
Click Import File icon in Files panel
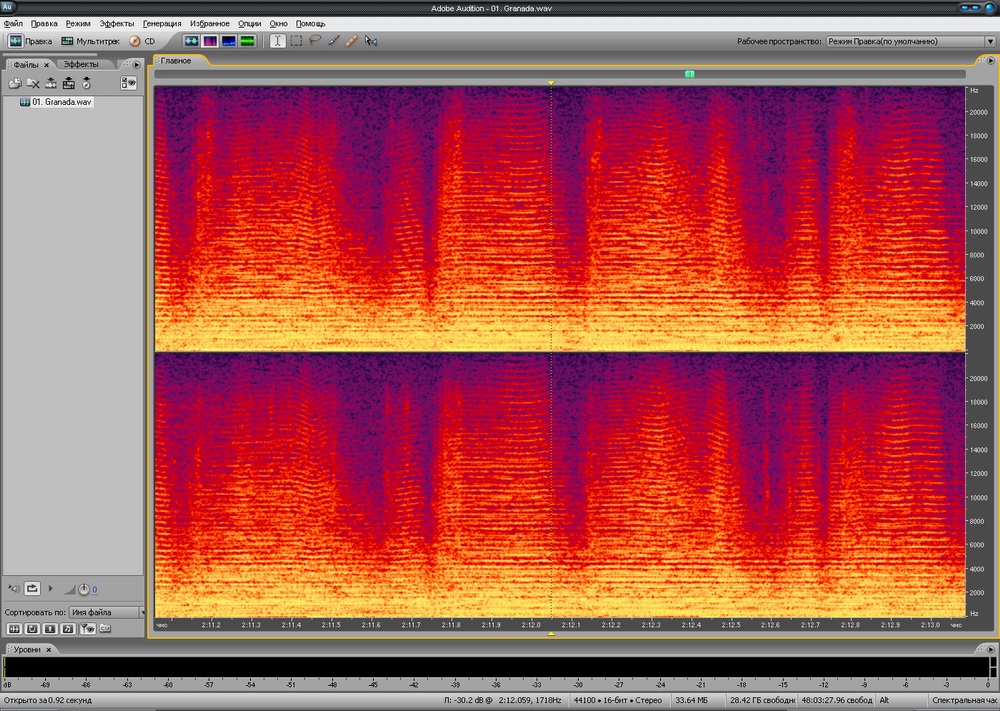pos(15,84)
